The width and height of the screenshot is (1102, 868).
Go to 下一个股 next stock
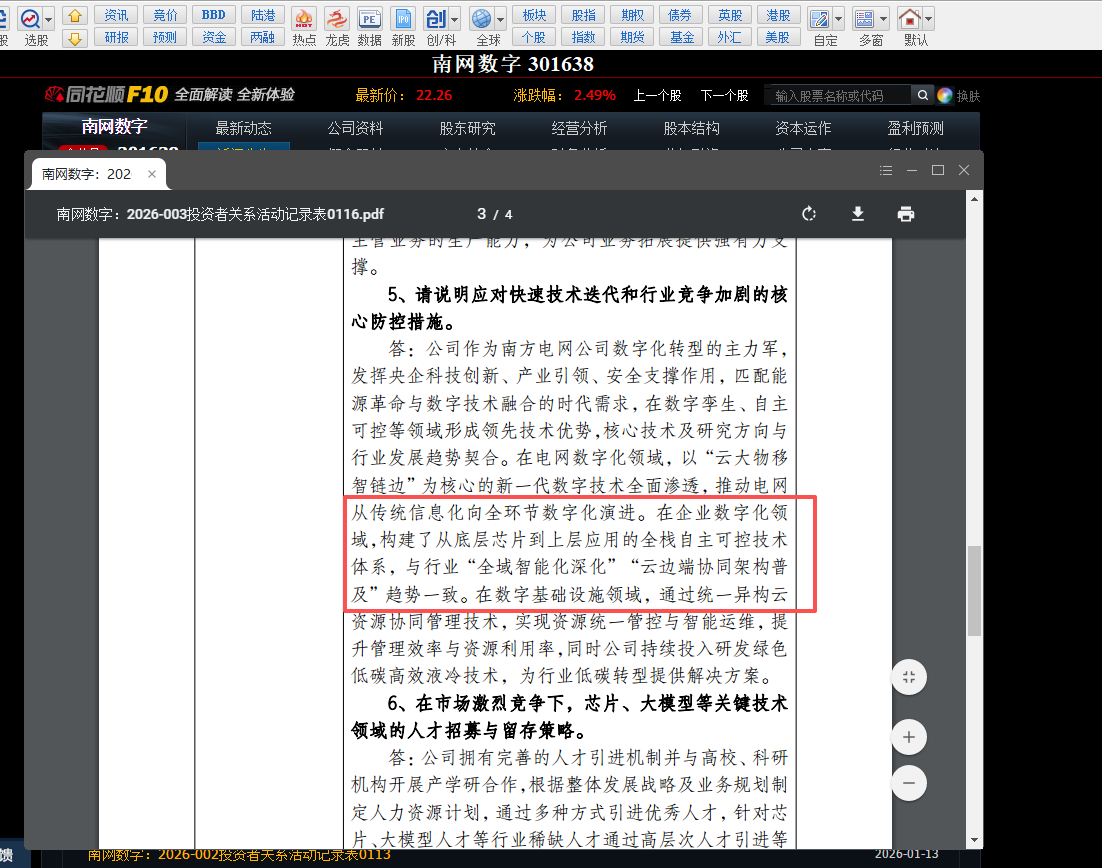click(725, 96)
